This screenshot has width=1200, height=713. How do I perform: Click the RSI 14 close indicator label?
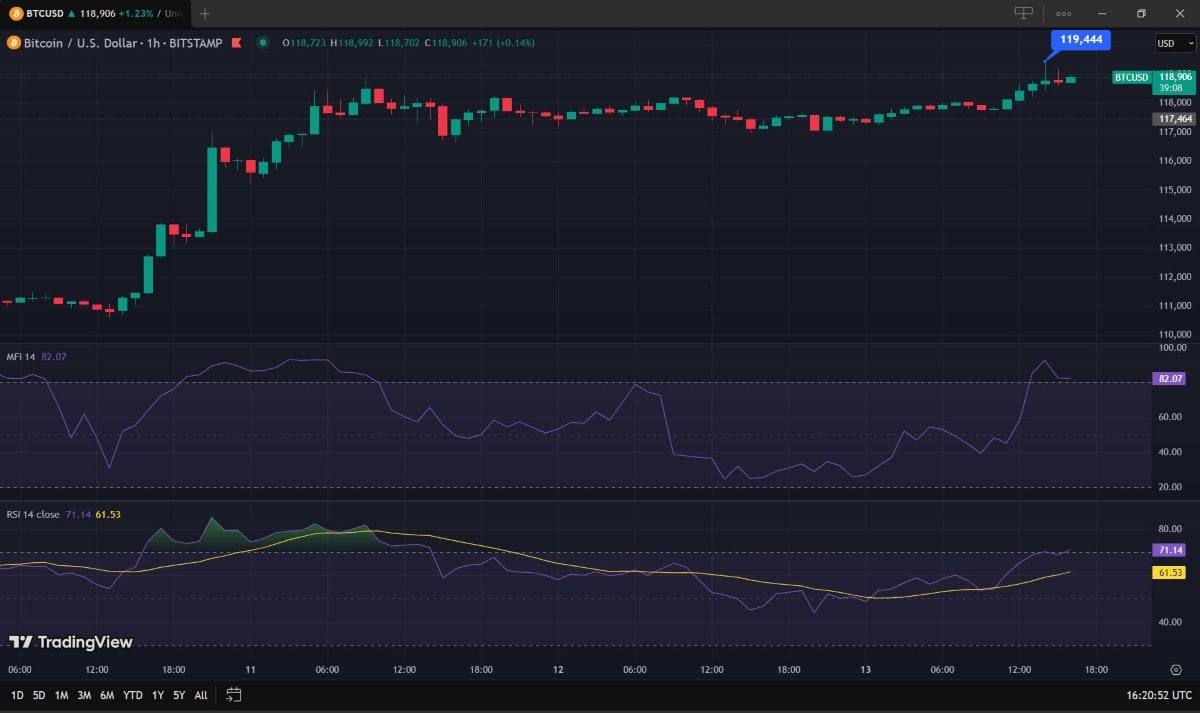[33, 514]
